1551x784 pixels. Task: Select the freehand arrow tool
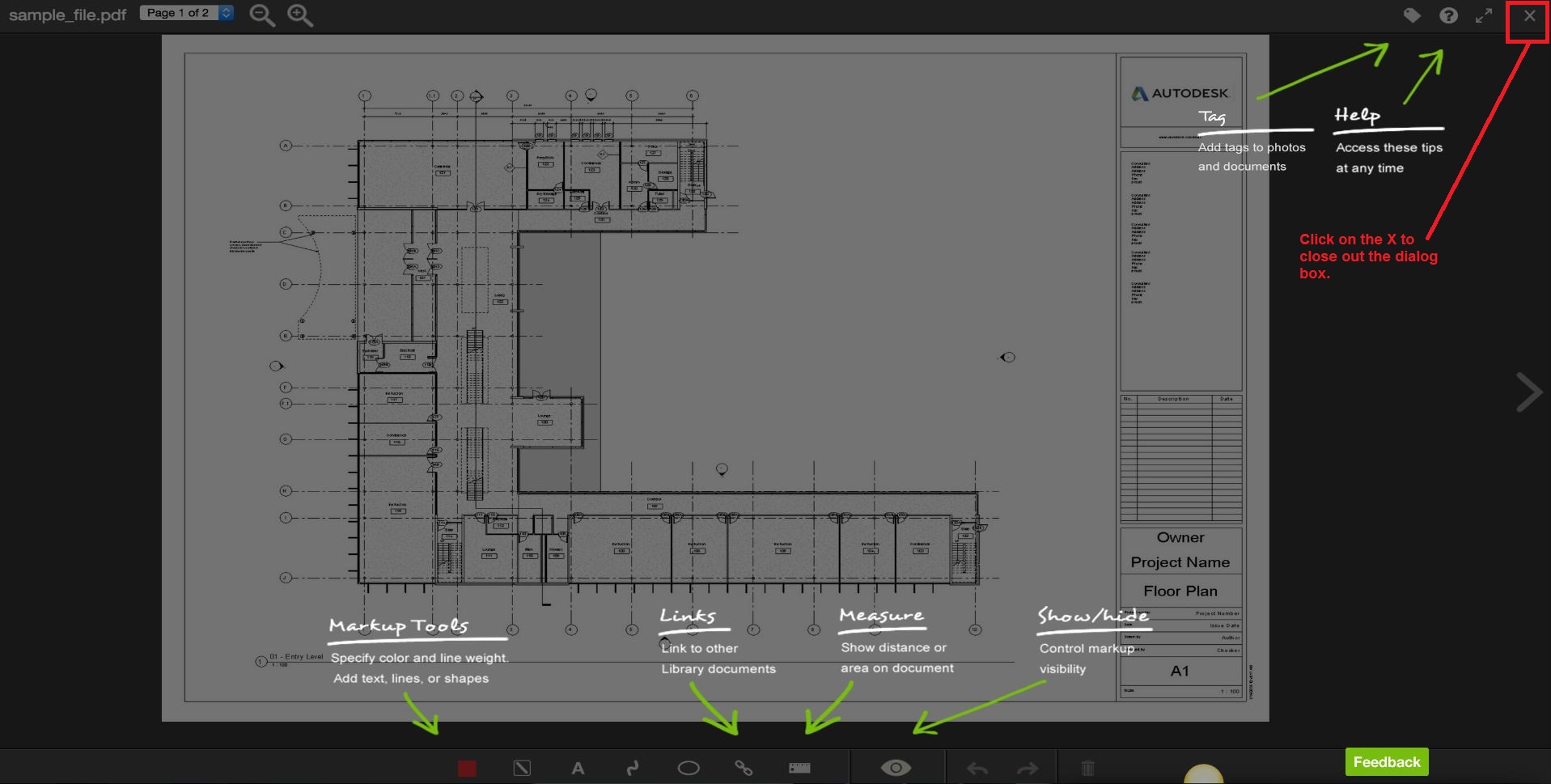coord(634,767)
